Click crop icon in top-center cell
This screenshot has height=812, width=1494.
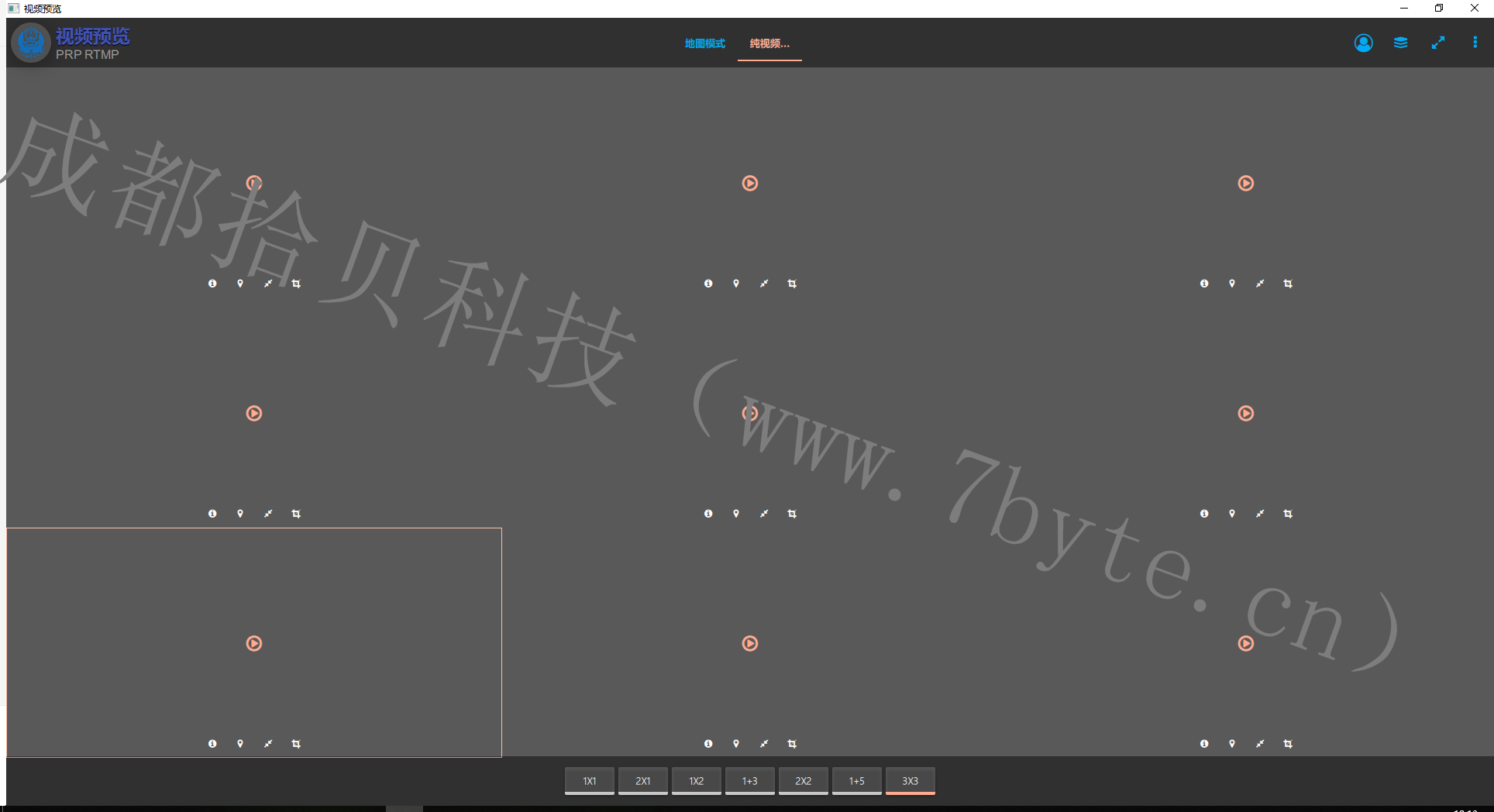[792, 284]
